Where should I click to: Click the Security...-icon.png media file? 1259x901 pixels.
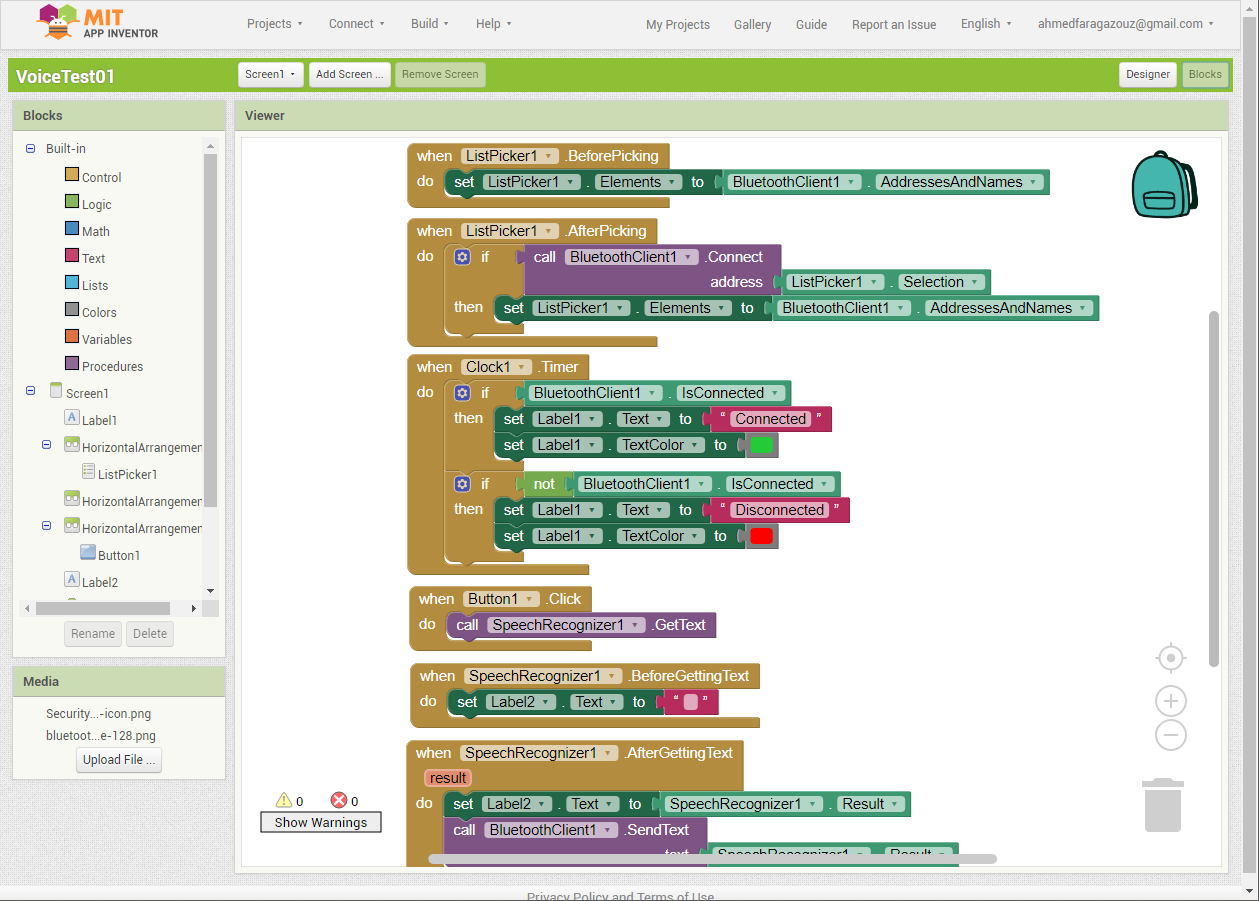[x=98, y=714]
